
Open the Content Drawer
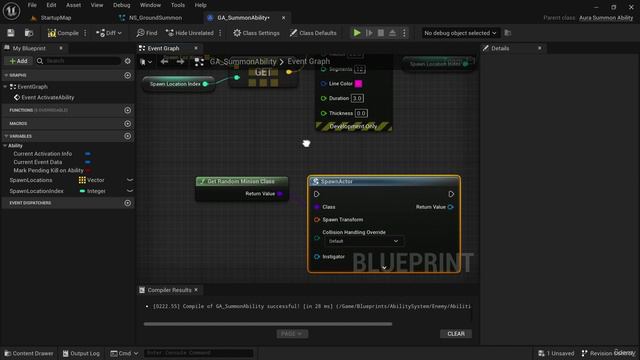29,353
